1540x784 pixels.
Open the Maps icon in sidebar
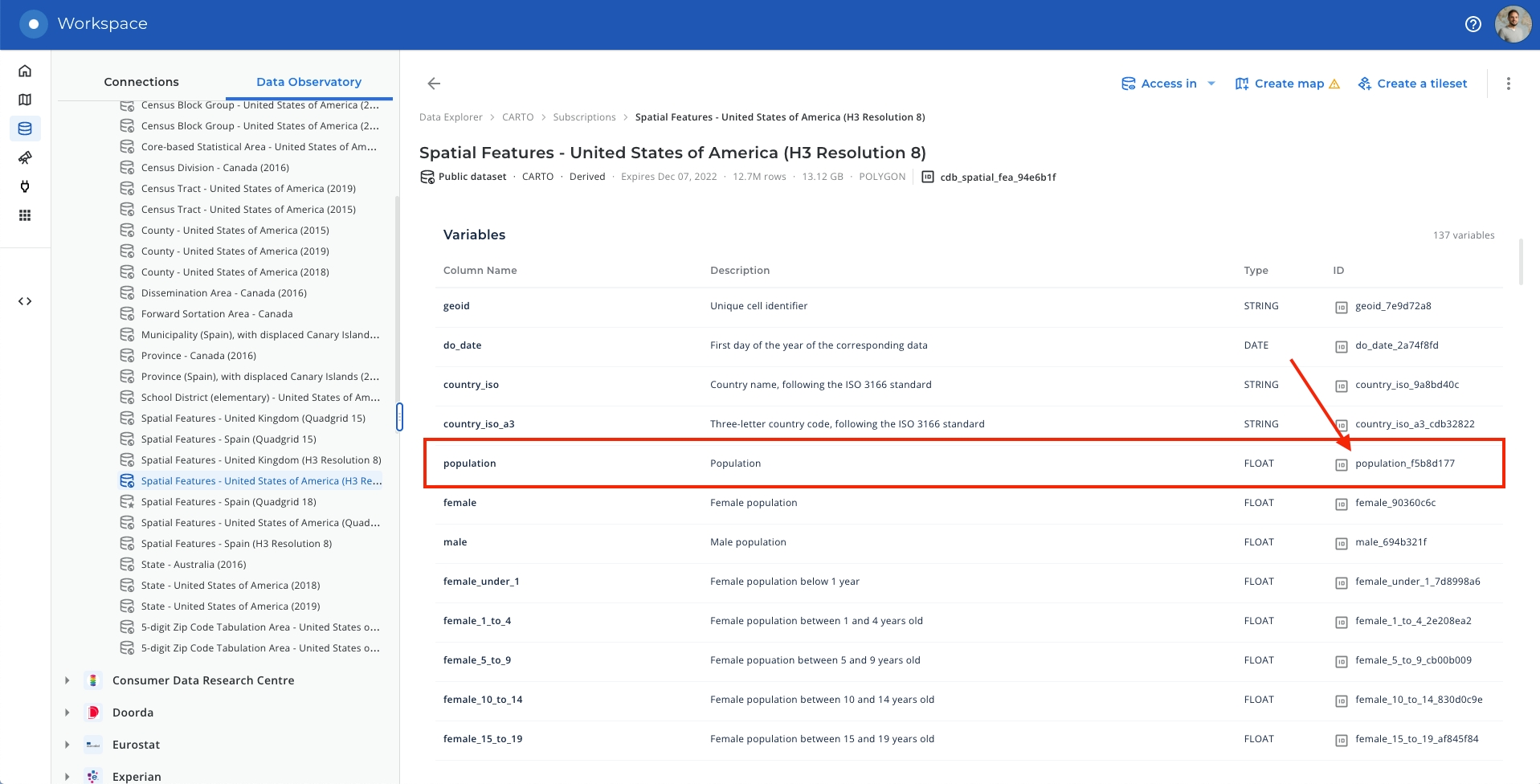25,100
